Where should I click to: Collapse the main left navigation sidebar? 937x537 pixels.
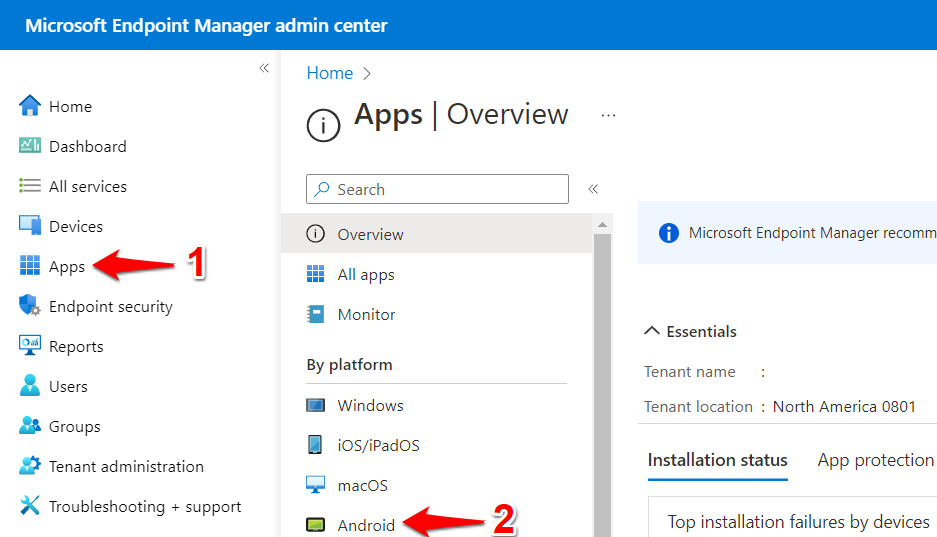pyautogui.click(x=264, y=68)
